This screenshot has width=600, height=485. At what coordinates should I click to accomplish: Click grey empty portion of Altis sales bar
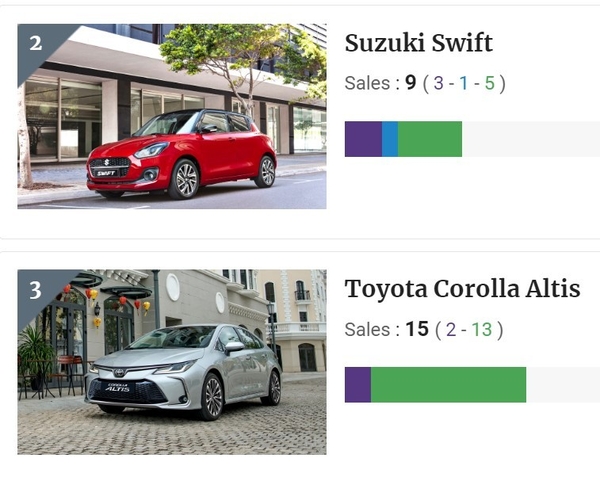pos(563,385)
